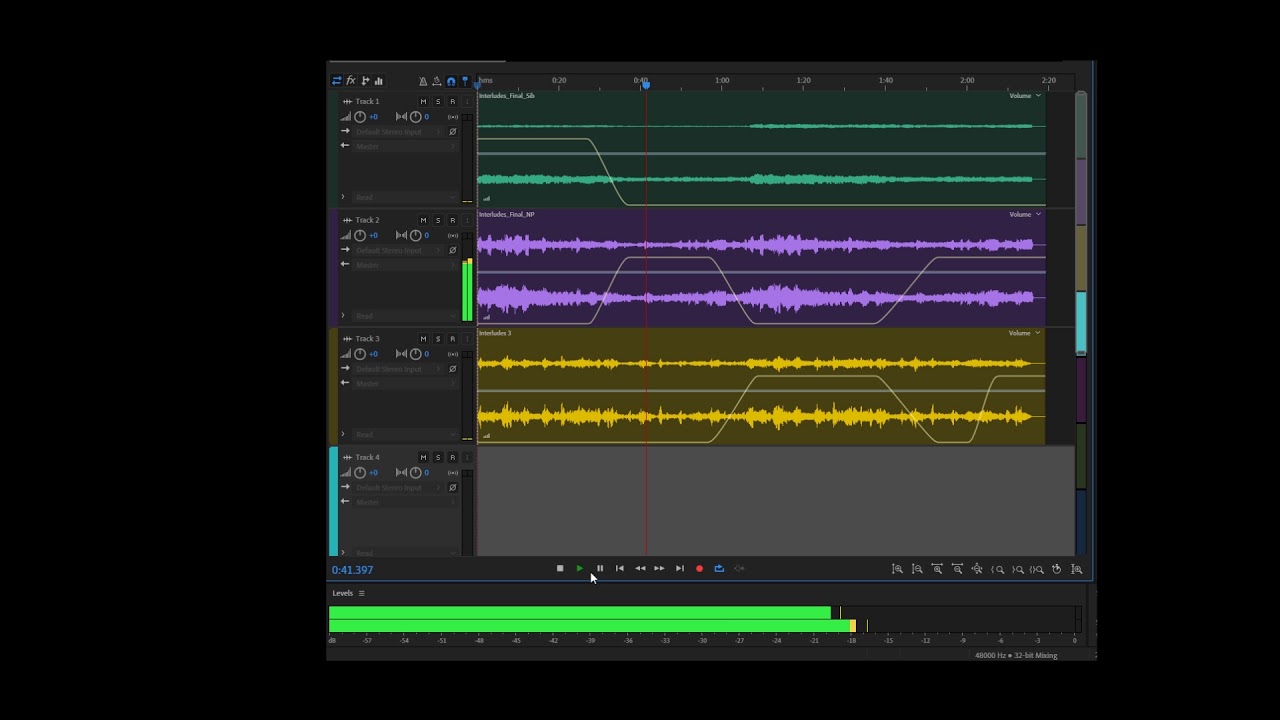Solo Track 1
1280x720 pixels.
coord(438,102)
